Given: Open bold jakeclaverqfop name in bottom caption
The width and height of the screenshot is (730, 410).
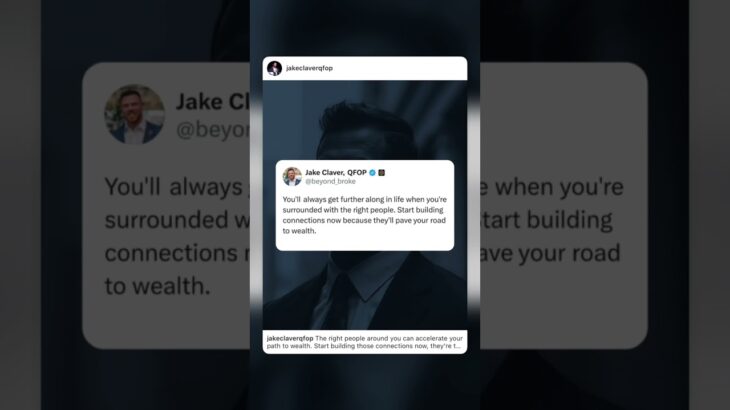Looking at the screenshot, I should point(290,338).
